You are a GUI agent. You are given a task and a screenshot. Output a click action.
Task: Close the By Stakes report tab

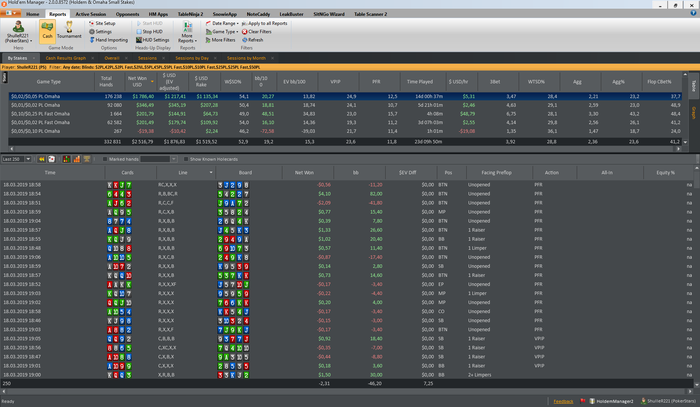point(33,58)
